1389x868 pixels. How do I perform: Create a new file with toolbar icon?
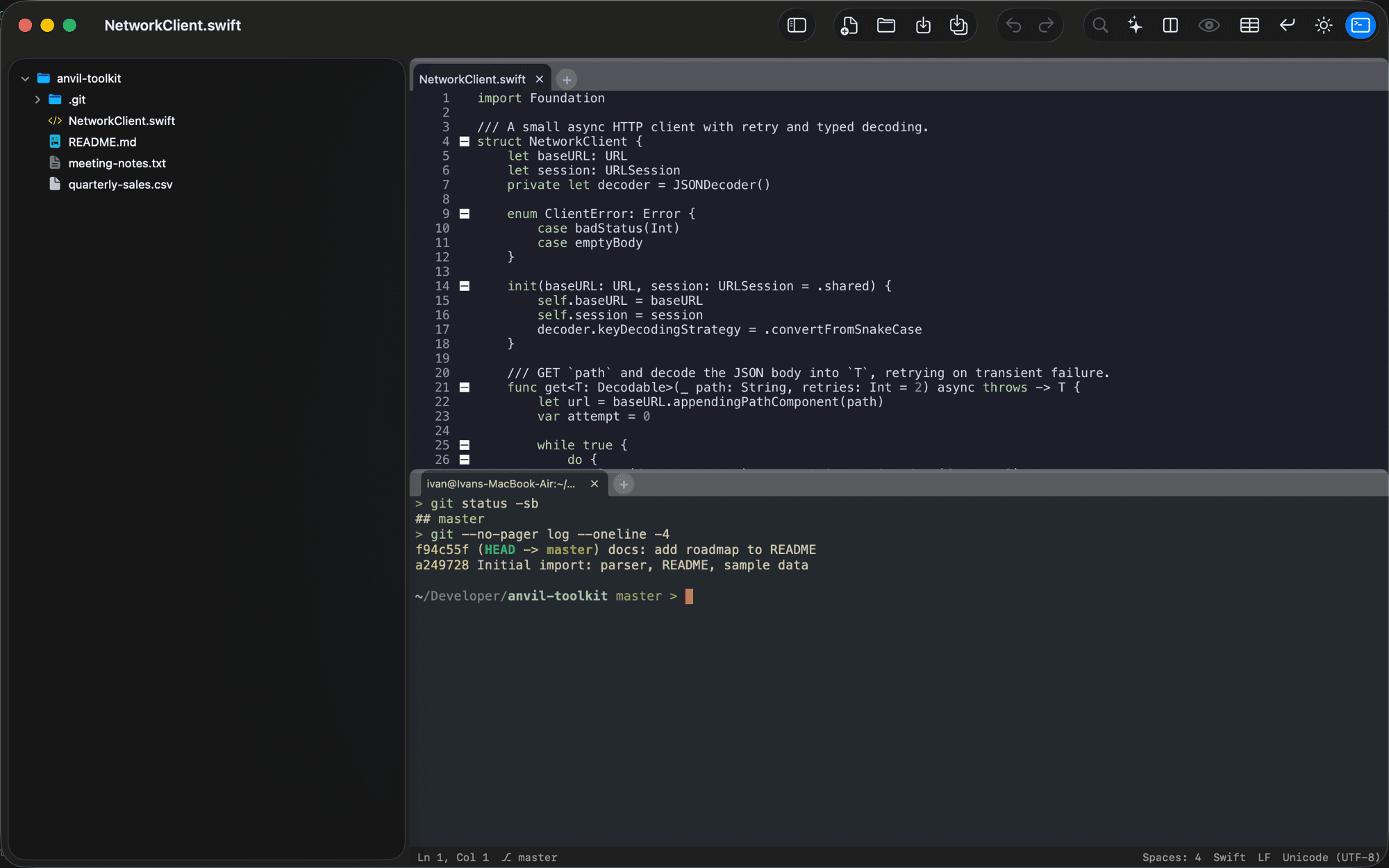[849, 26]
